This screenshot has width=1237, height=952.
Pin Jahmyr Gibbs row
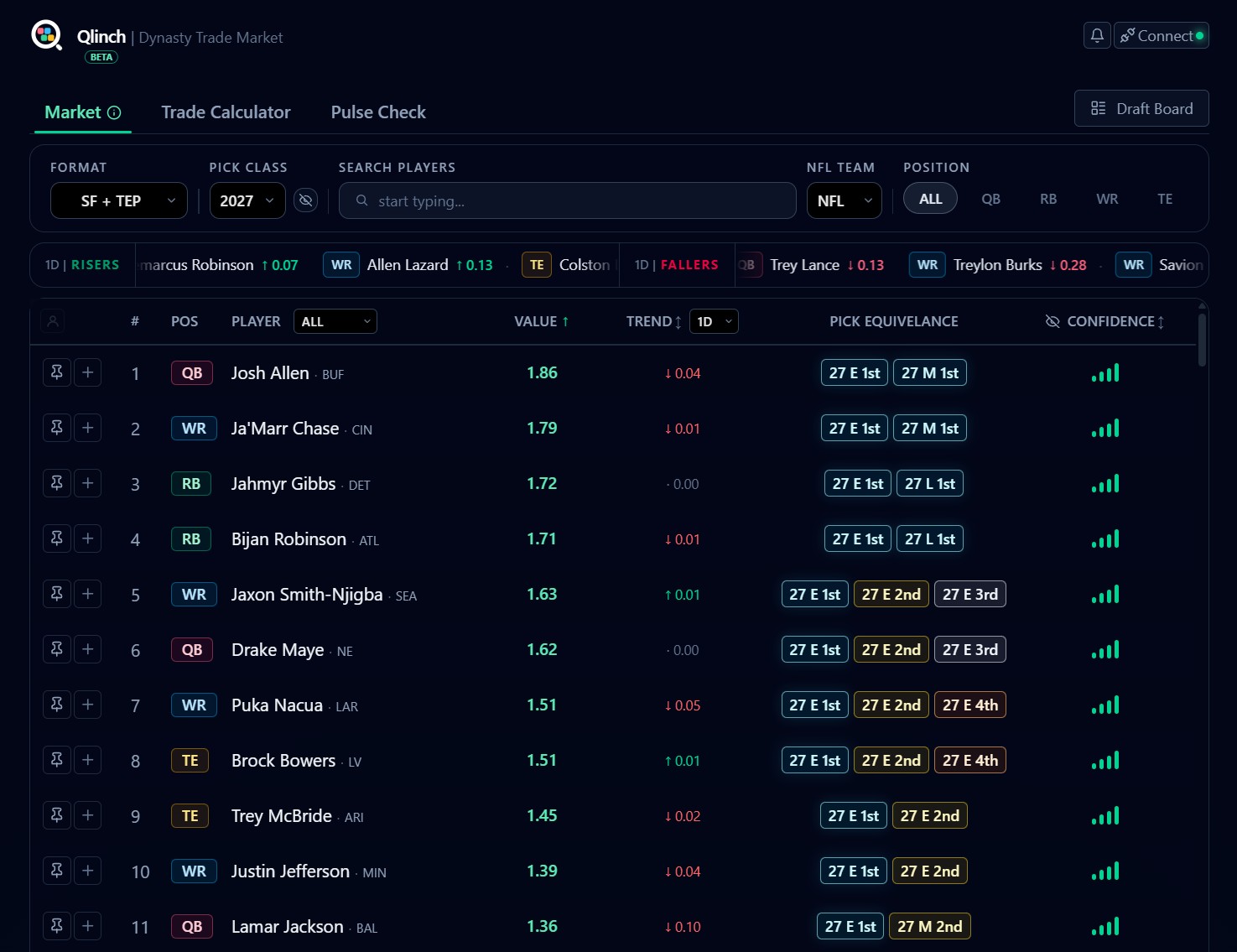click(57, 483)
